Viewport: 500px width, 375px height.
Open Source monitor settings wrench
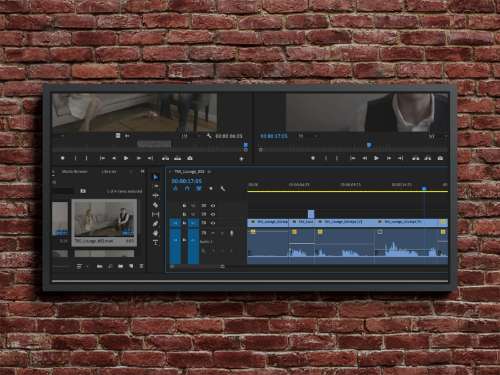[x=209, y=136]
